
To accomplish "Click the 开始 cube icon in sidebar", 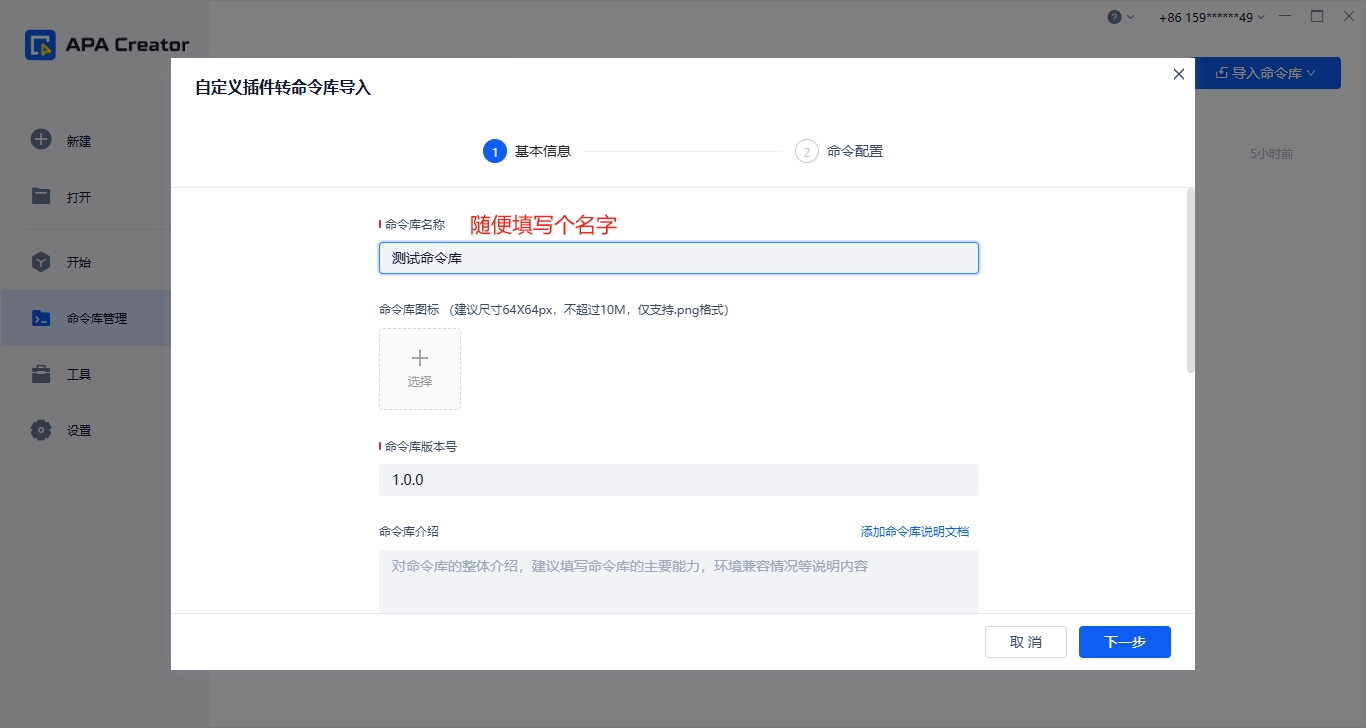I will pos(41,262).
